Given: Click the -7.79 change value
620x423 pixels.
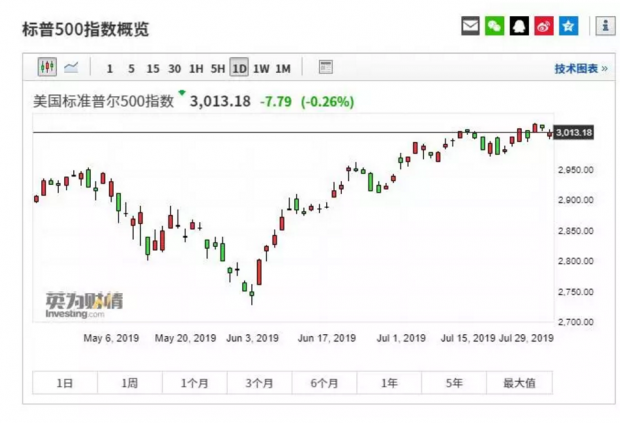Looking at the screenshot, I should pyautogui.click(x=276, y=102).
